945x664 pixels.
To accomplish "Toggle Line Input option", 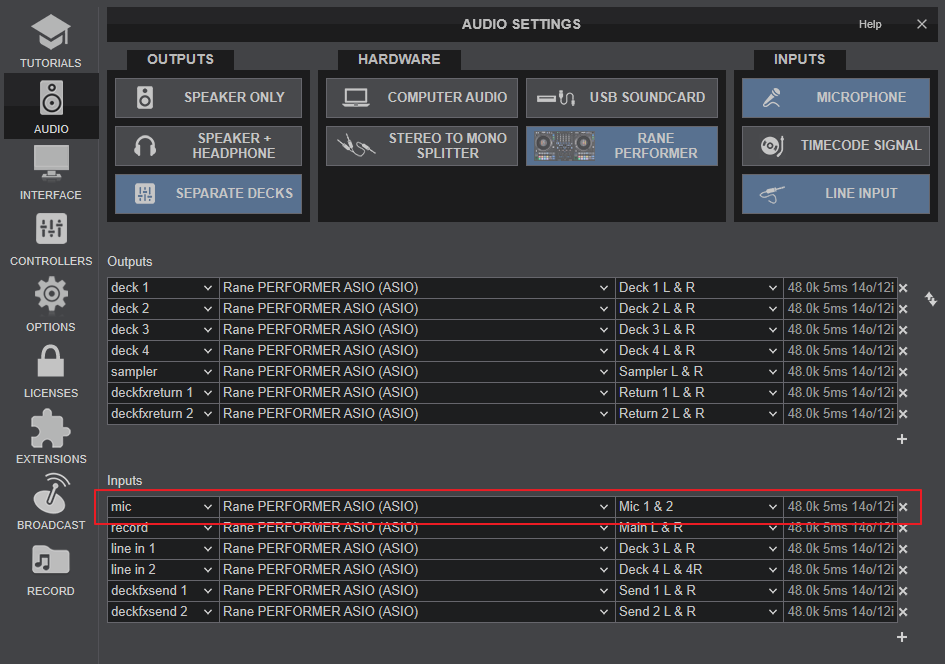I will click(836, 194).
